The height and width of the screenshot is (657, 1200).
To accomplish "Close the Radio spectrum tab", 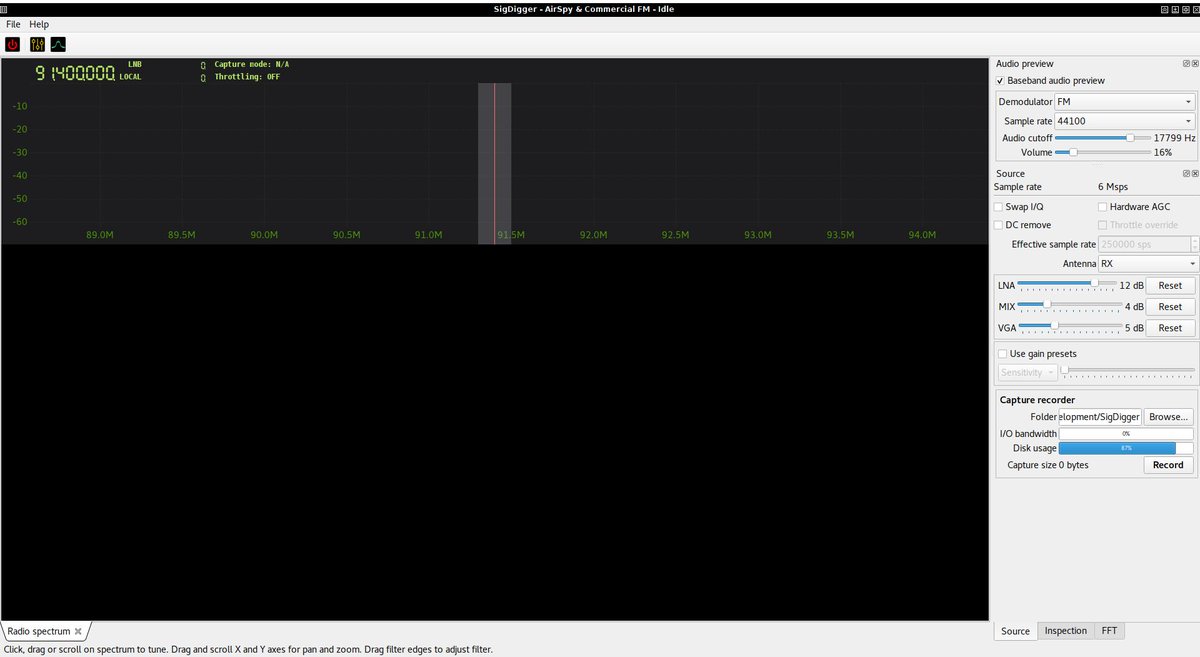I will [78, 631].
